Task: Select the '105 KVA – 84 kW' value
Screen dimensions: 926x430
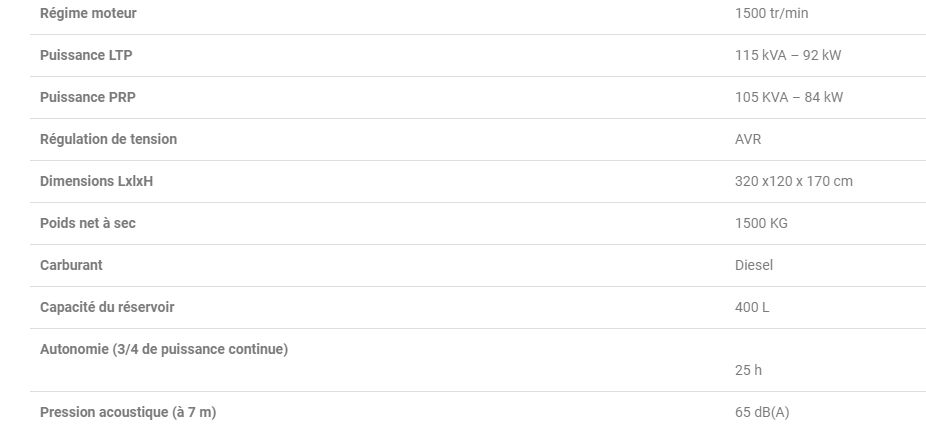Action: click(x=789, y=97)
